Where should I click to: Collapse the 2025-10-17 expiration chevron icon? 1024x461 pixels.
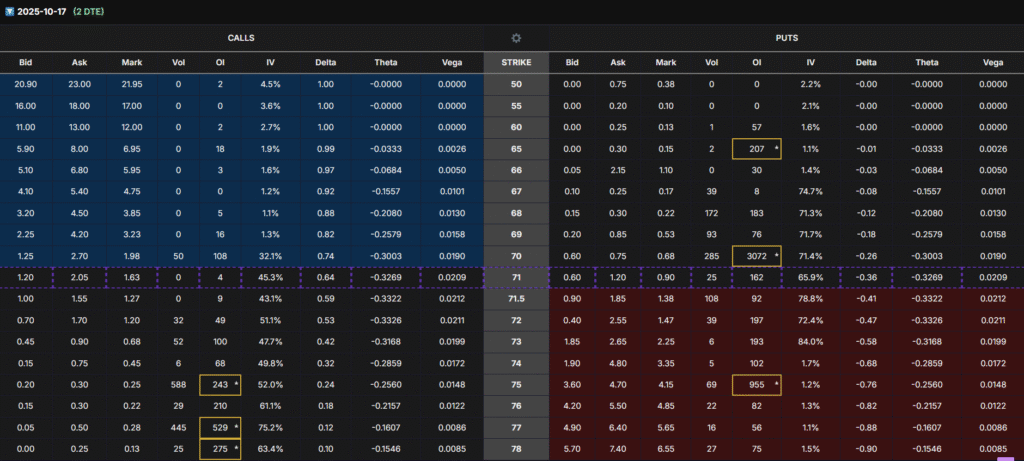[x=9, y=10]
